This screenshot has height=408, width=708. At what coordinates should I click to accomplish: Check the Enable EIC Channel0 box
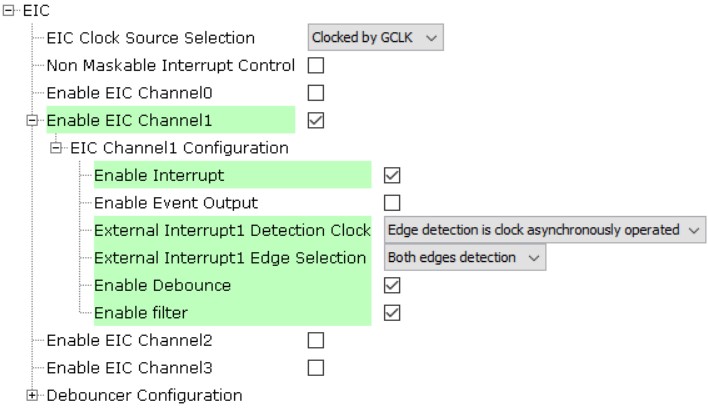[316, 93]
